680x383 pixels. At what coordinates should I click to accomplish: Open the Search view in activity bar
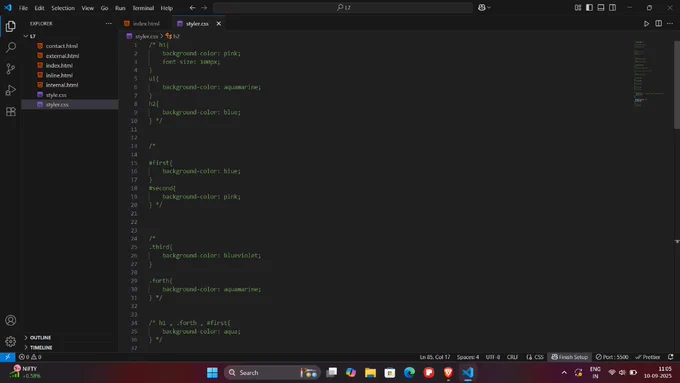coord(10,47)
